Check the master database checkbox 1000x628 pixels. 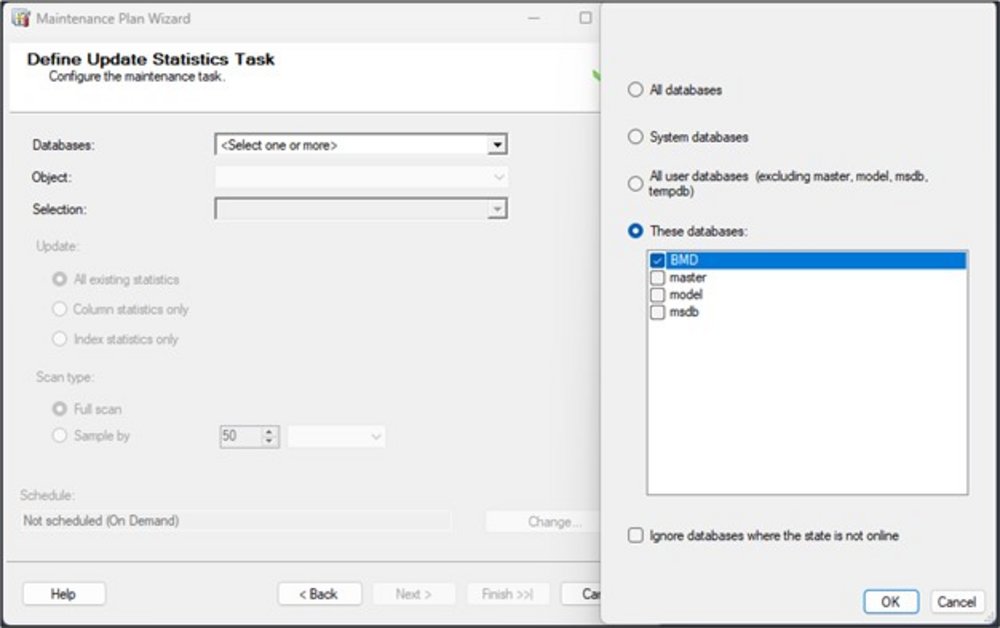click(658, 278)
